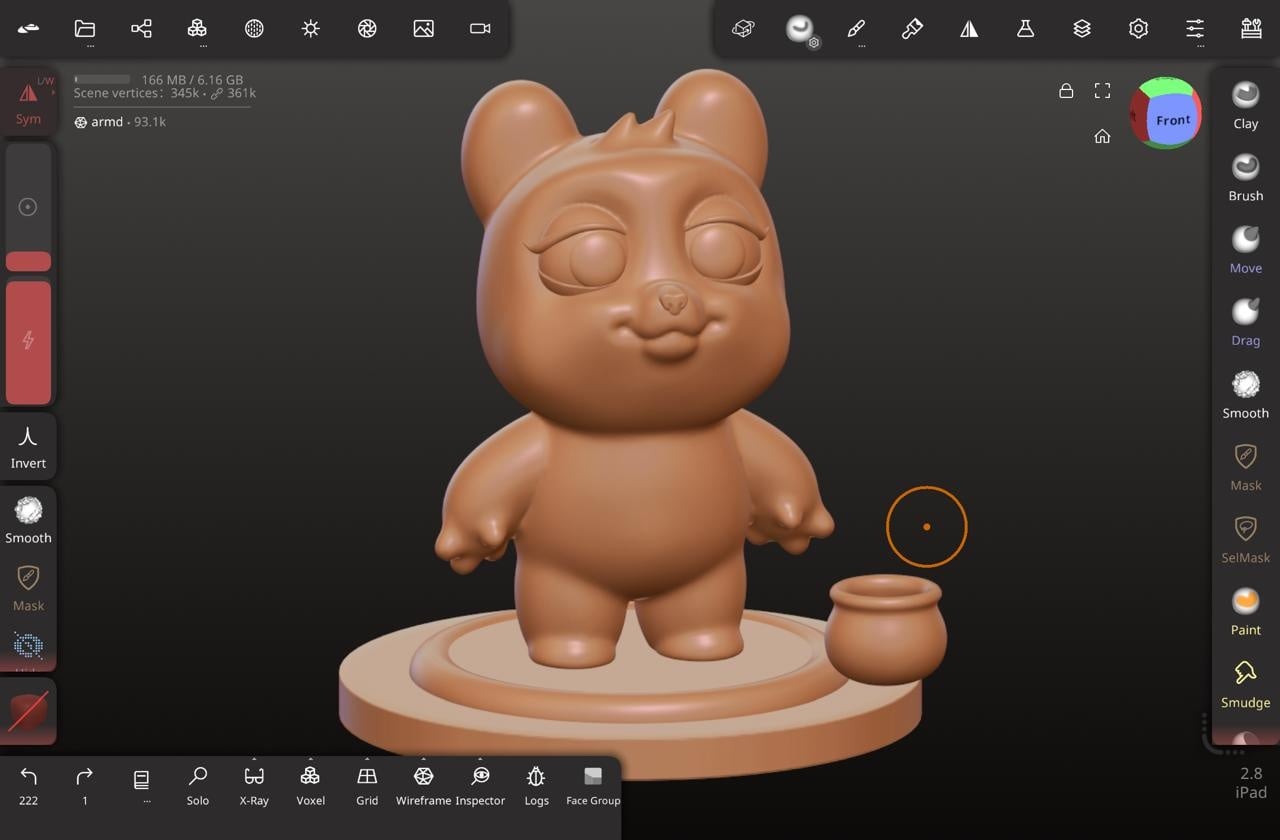Open the Interface sliders menu

pyautogui.click(x=1195, y=29)
